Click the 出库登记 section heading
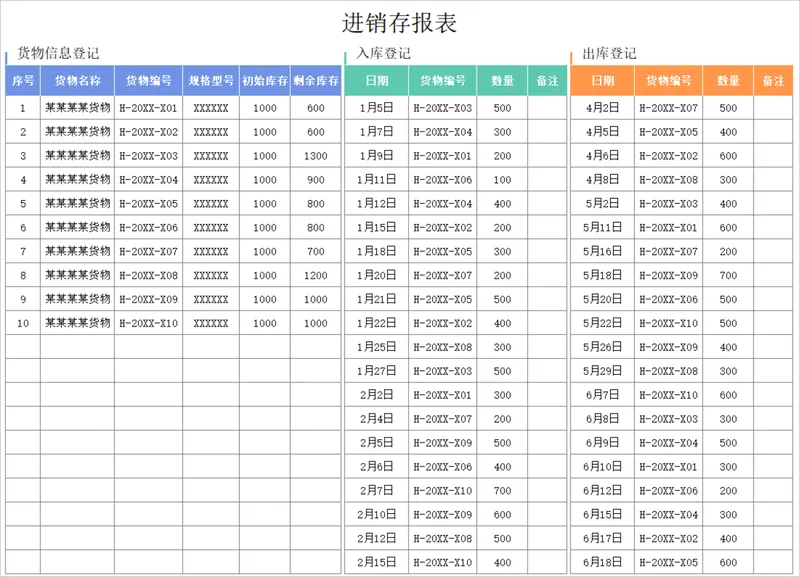800x577 pixels. [x=609, y=53]
